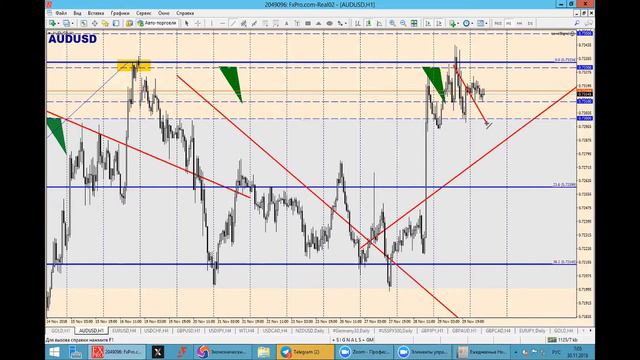Select the Cursor arrow tool

coord(187,23)
